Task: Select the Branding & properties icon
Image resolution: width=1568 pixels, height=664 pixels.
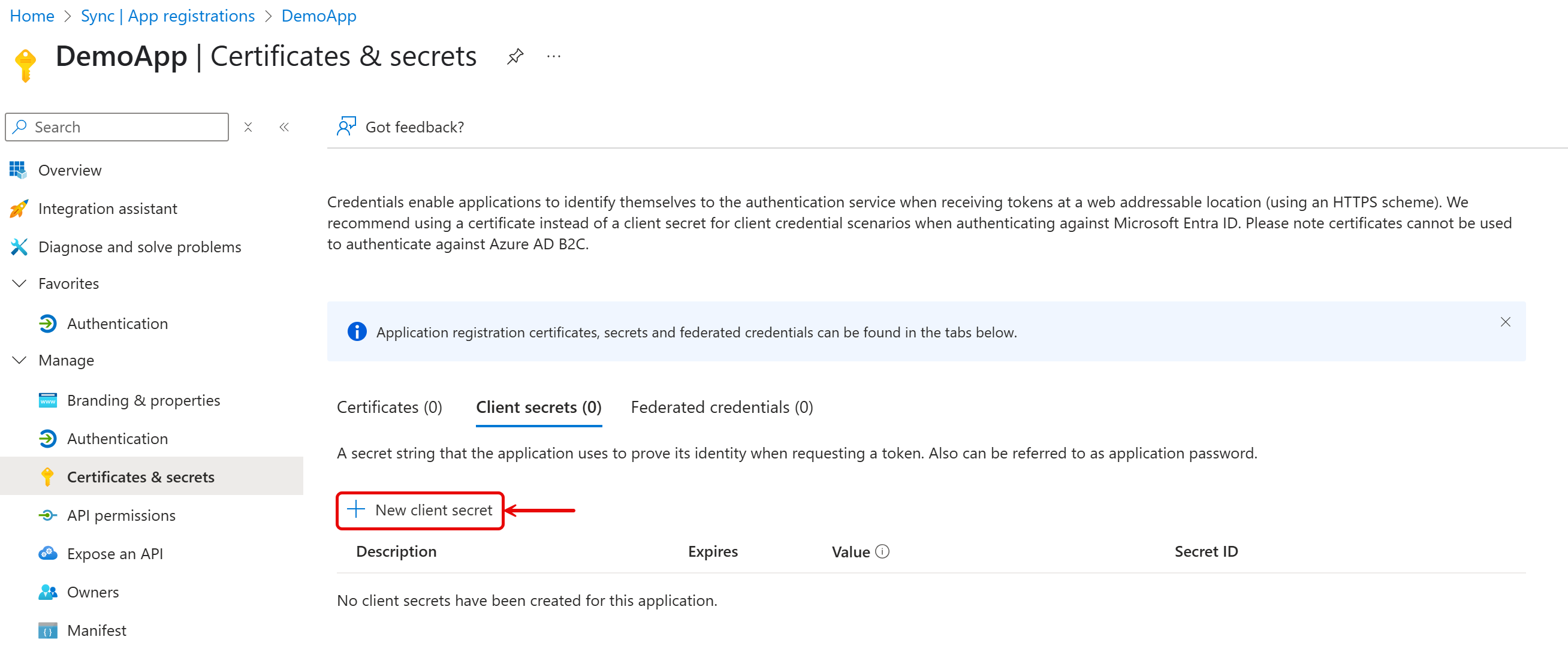Action: tap(47, 400)
